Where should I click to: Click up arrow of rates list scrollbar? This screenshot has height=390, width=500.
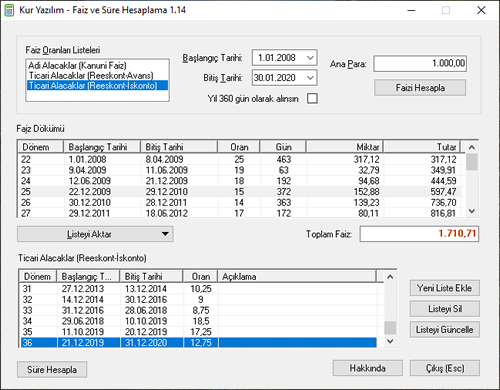(x=390, y=277)
